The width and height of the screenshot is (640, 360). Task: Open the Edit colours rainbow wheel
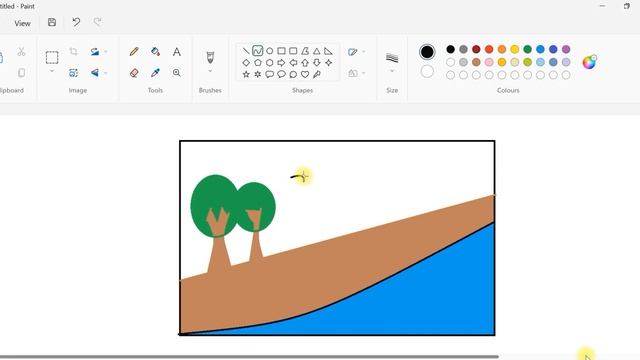click(x=589, y=62)
